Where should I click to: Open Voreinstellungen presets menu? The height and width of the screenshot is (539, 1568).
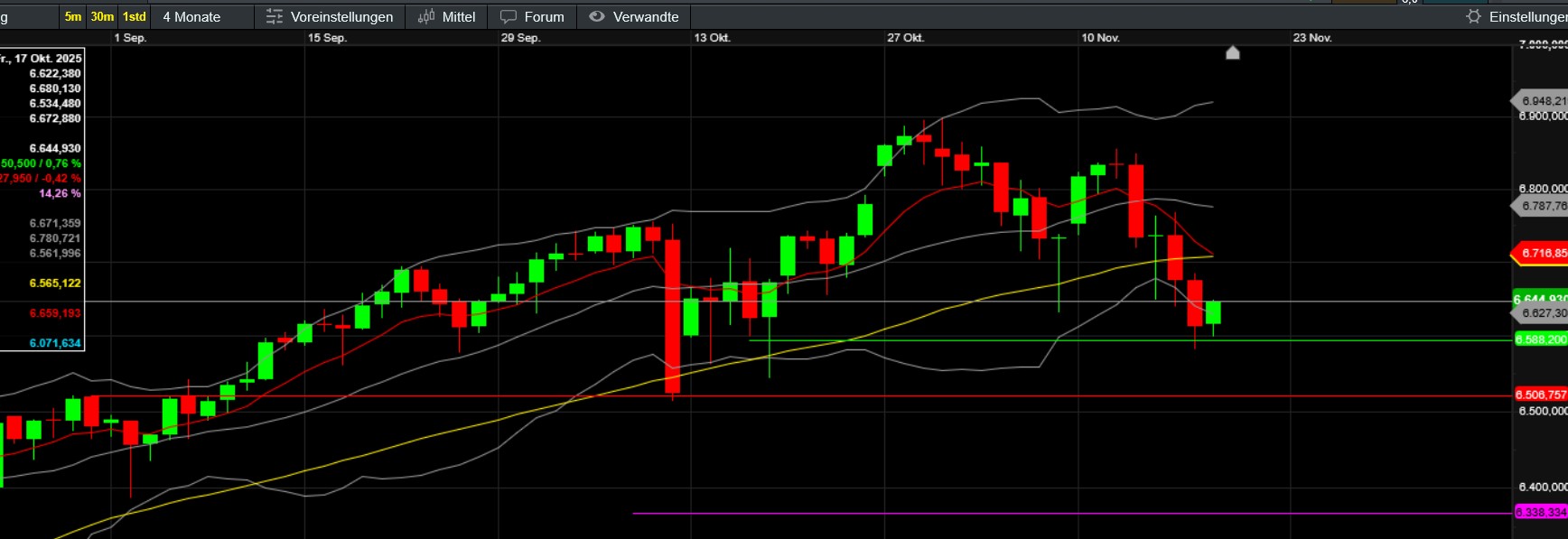[330, 16]
